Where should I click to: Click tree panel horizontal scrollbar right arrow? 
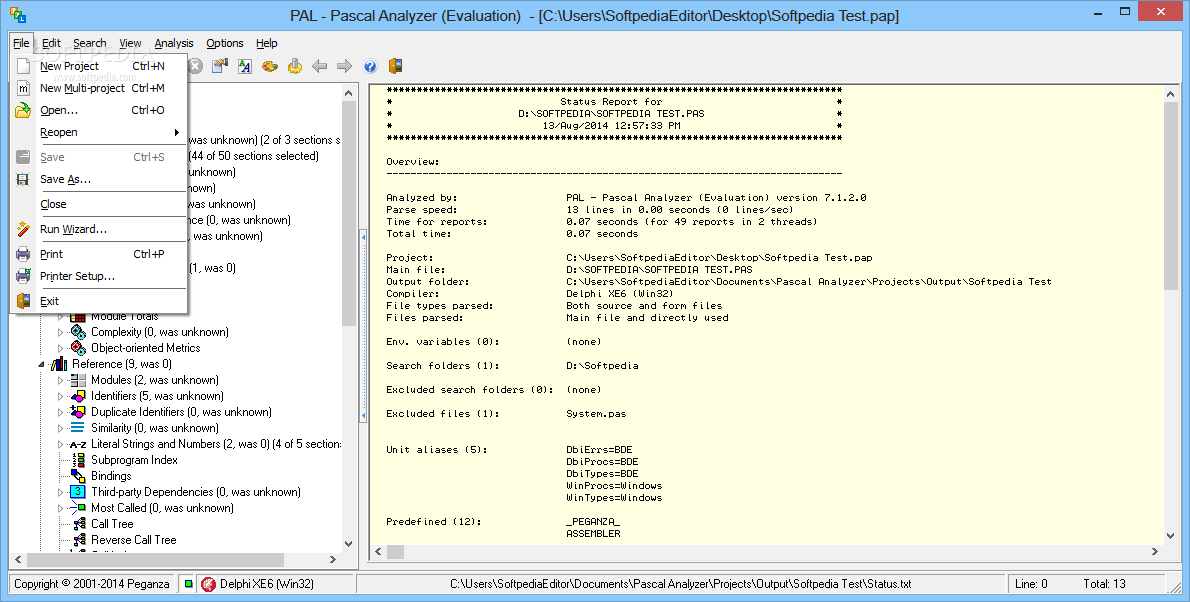coord(332,559)
